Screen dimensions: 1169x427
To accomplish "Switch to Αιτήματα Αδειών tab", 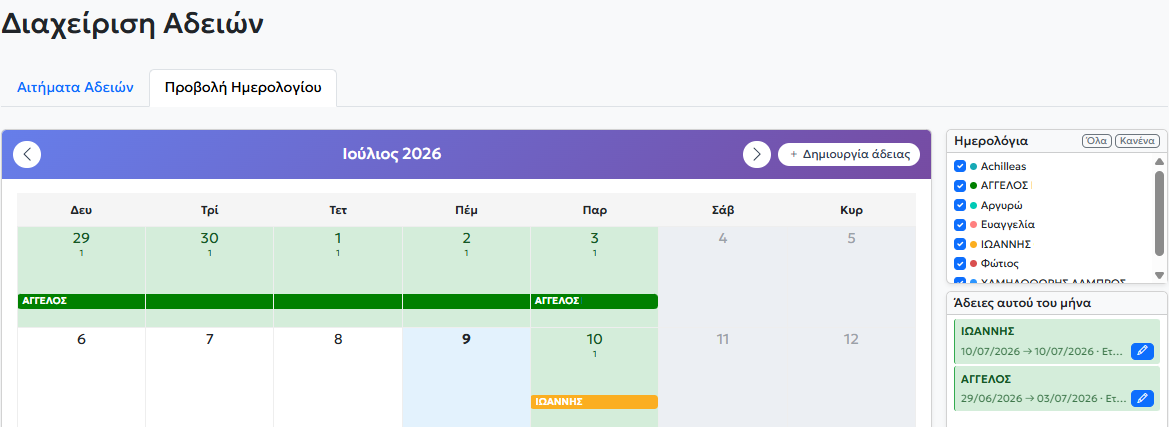I will (75, 87).
